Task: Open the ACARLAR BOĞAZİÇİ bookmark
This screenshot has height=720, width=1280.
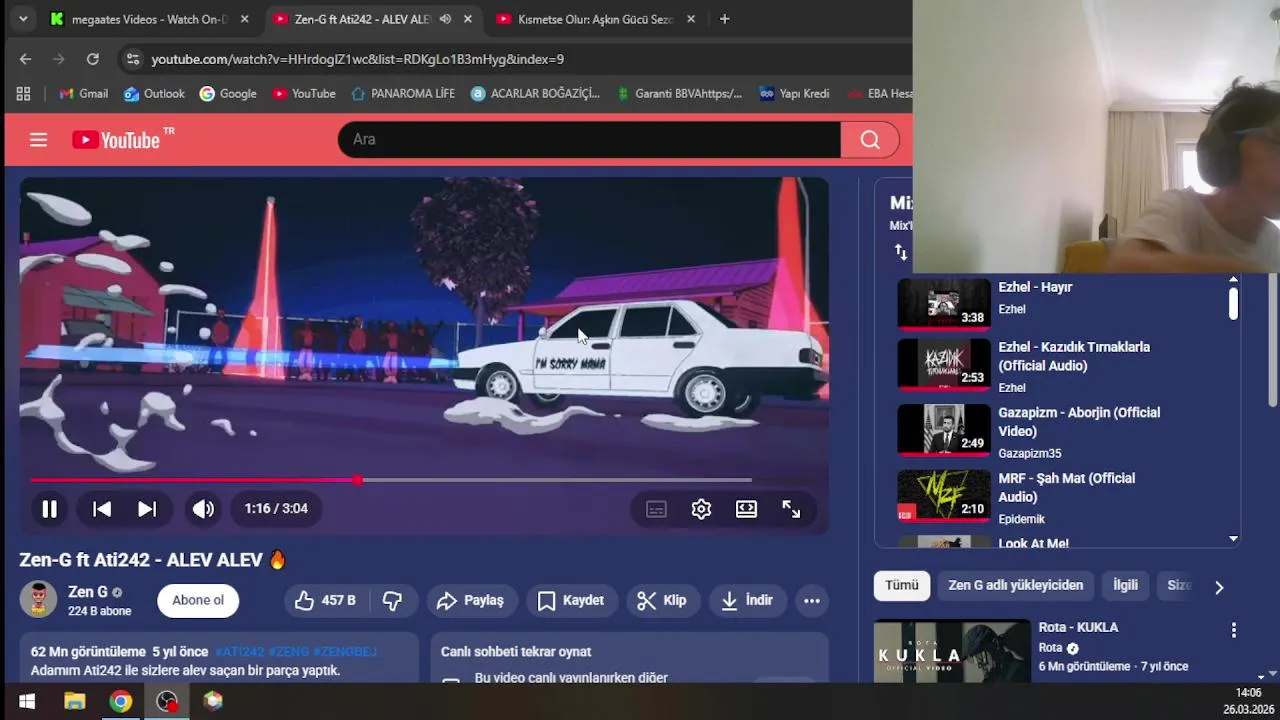Action: [535, 94]
